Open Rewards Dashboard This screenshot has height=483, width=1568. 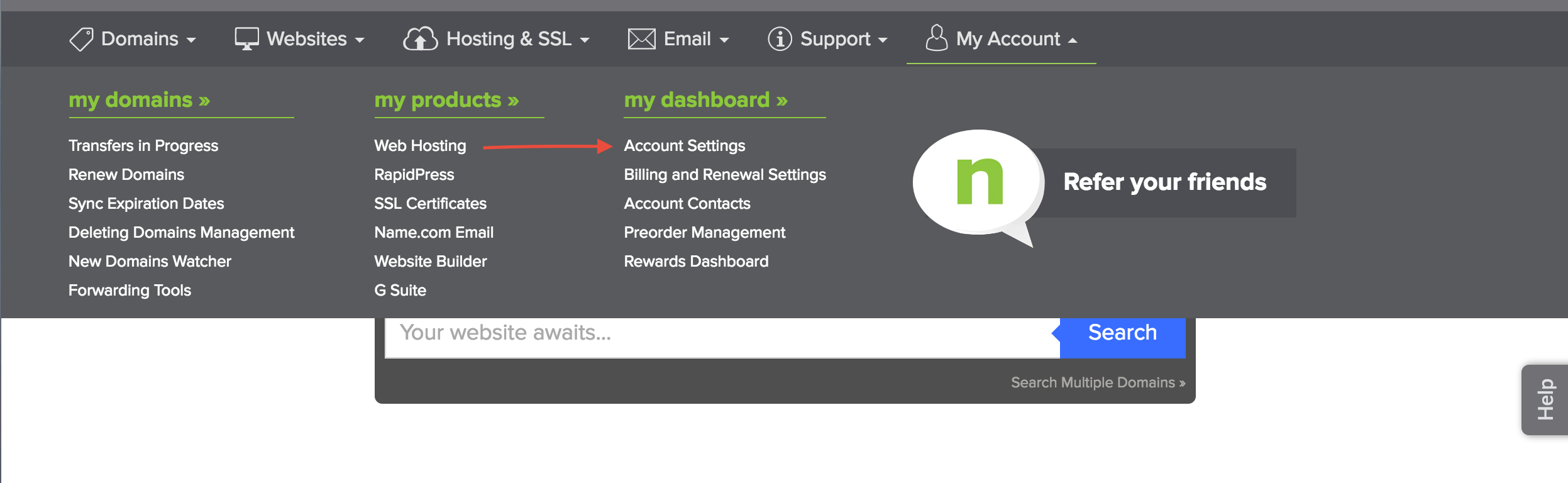tap(696, 262)
